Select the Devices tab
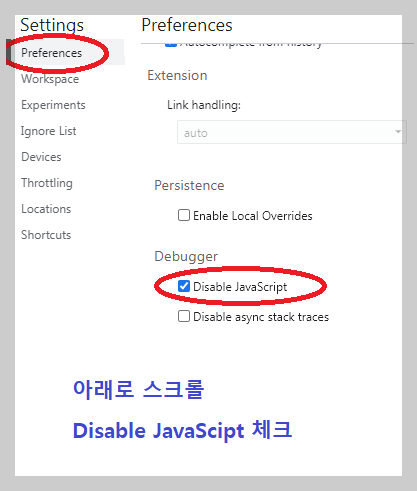The image size is (417, 491). click(41, 157)
